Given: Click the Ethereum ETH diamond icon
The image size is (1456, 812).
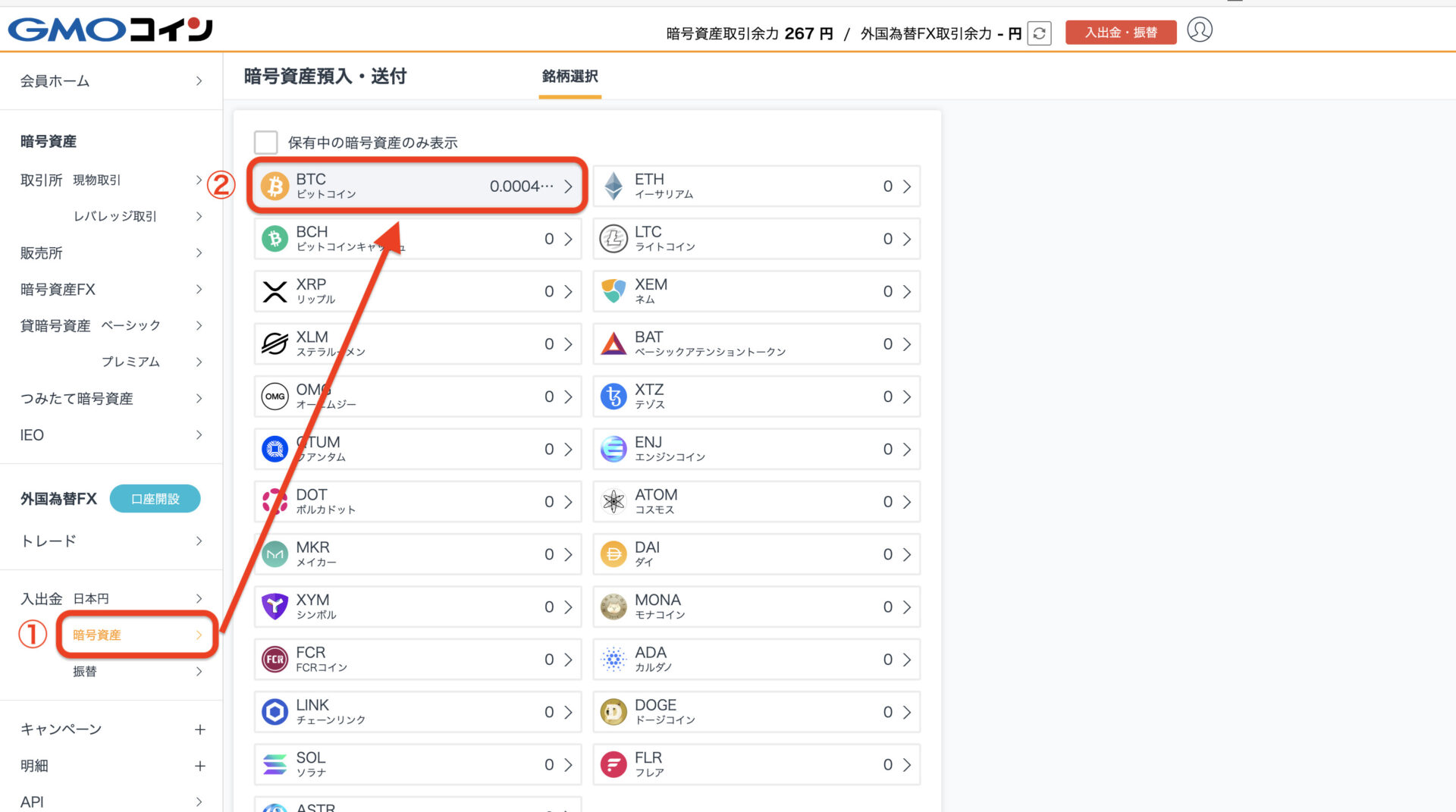Looking at the screenshot, I should [x=613, y=186].
